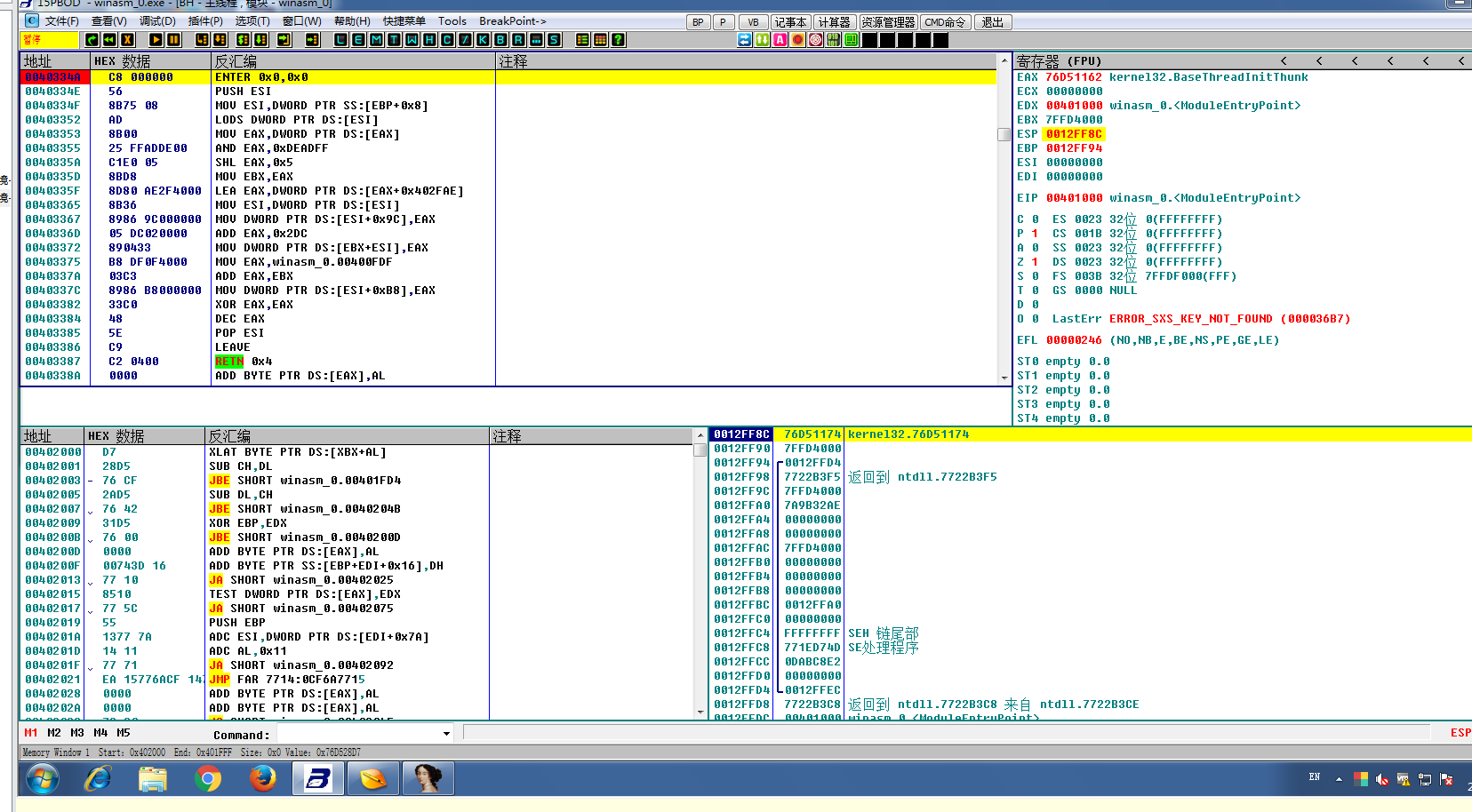Click the rewind double-arrow toolbar icon
The height and width of the screenshot is (812, 1472).
[109, 40]
